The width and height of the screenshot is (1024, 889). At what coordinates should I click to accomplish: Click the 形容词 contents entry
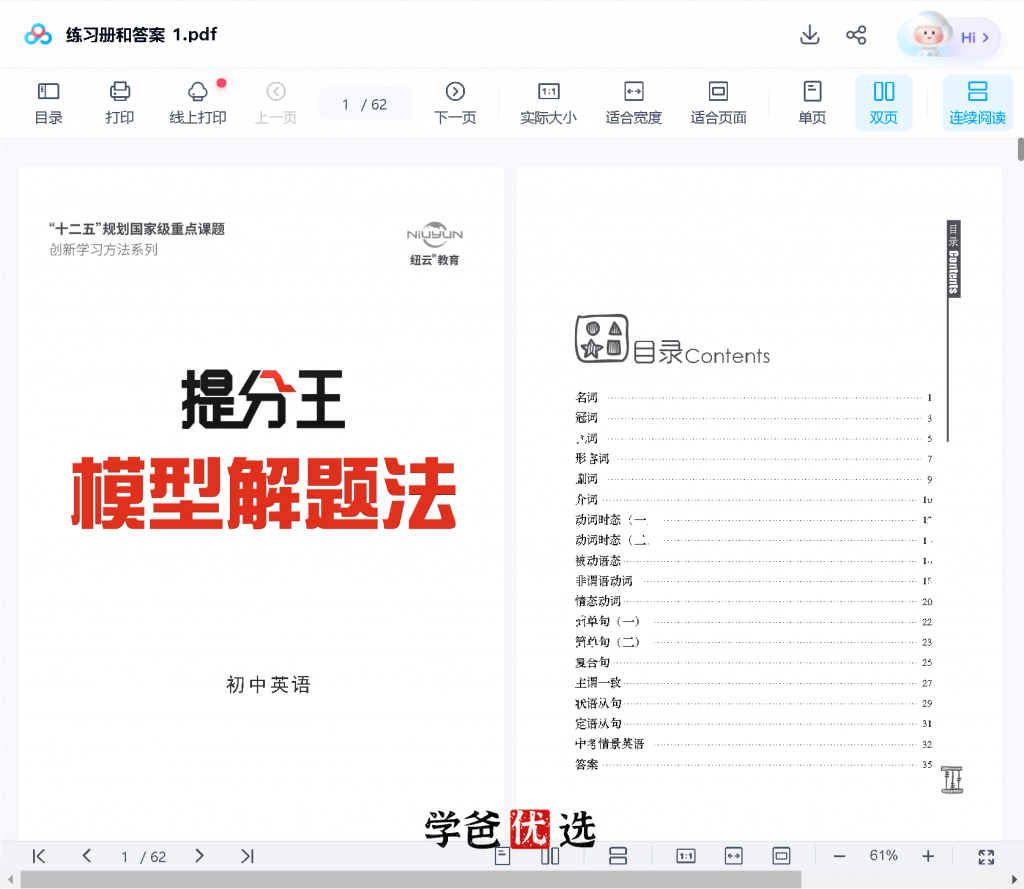point(754,459)
